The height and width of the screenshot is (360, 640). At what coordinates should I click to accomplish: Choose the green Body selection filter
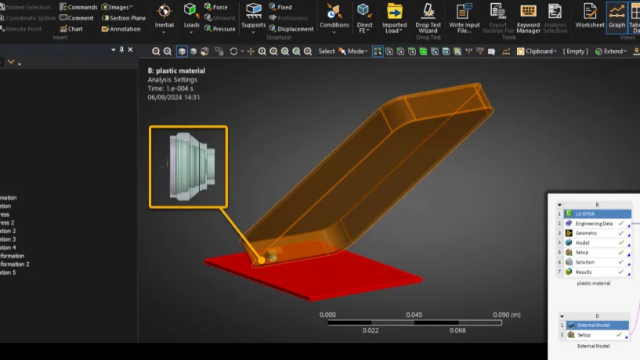(x=423, y=51)
